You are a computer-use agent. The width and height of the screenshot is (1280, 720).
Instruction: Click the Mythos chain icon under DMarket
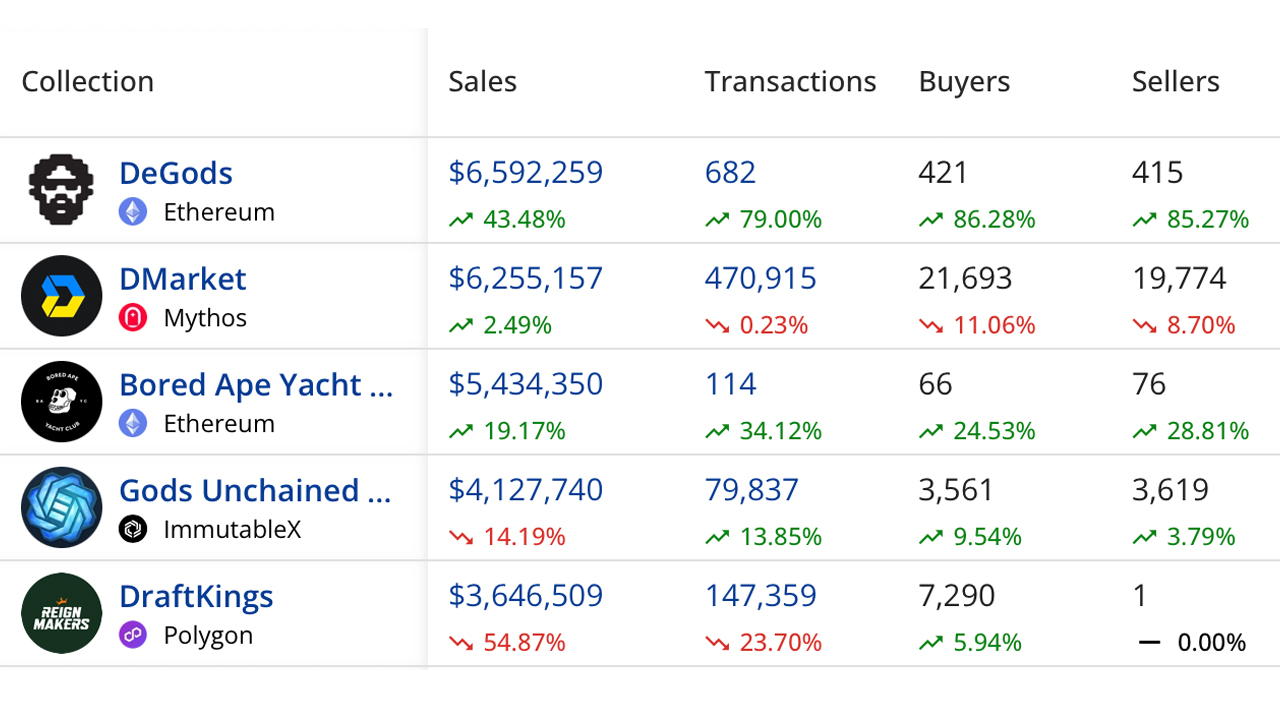[132, 318]
